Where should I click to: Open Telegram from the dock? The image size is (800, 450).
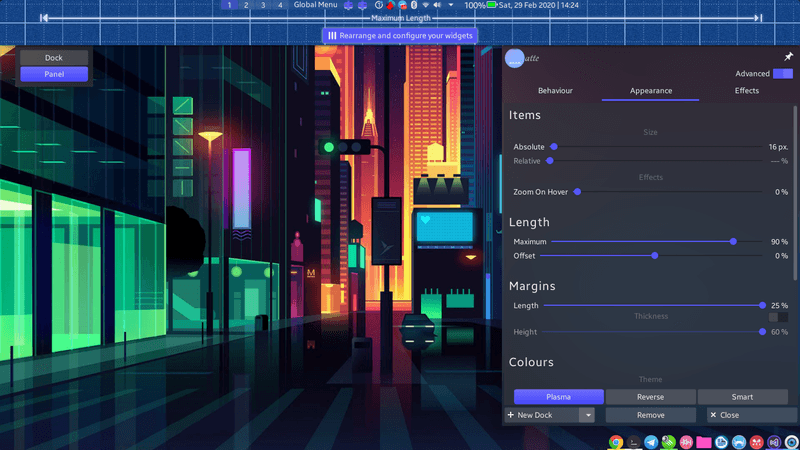pos(652,442)
